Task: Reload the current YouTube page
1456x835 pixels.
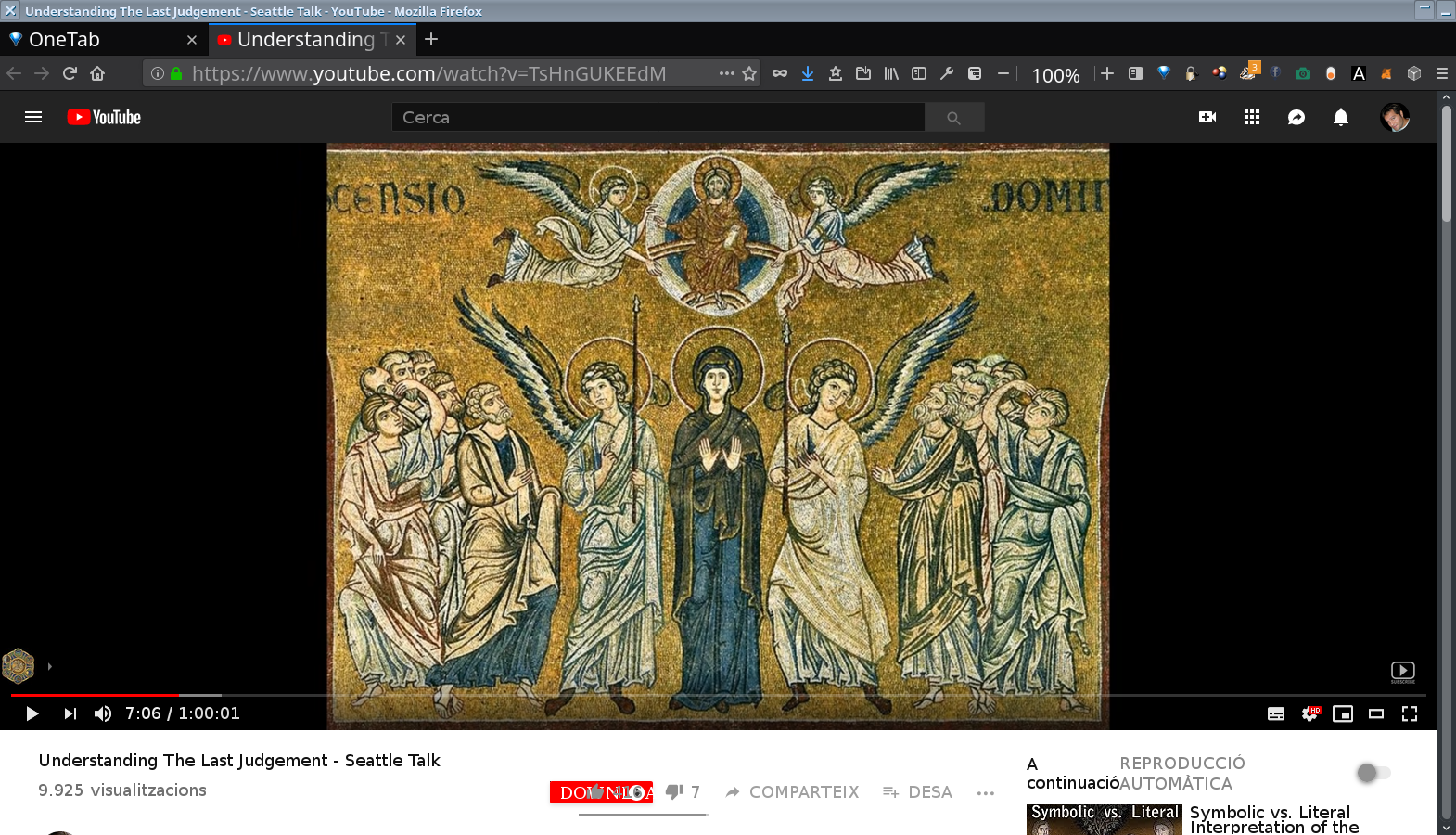Action: click(70, 73)
